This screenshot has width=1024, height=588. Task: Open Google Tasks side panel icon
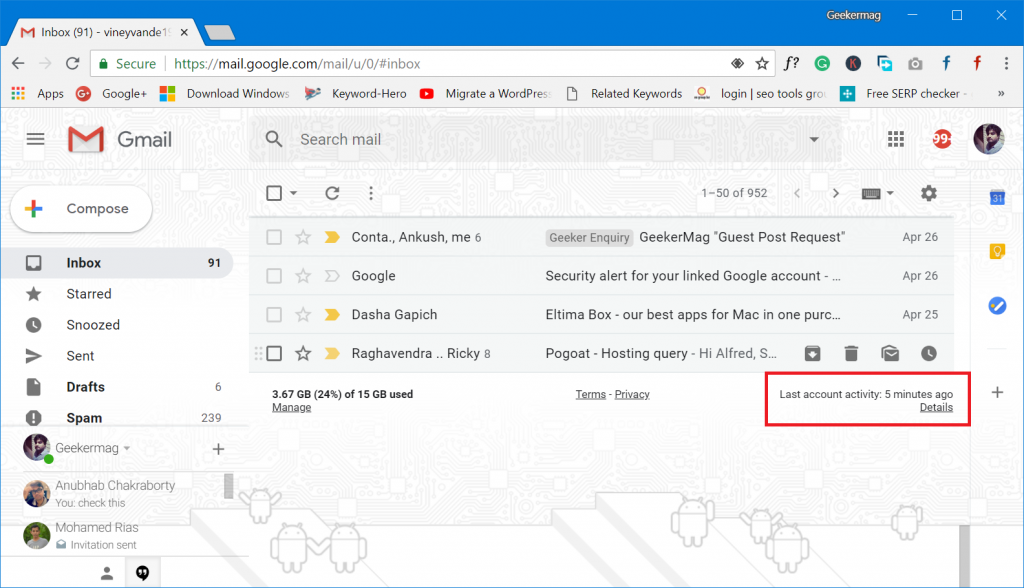click(997, 305)
